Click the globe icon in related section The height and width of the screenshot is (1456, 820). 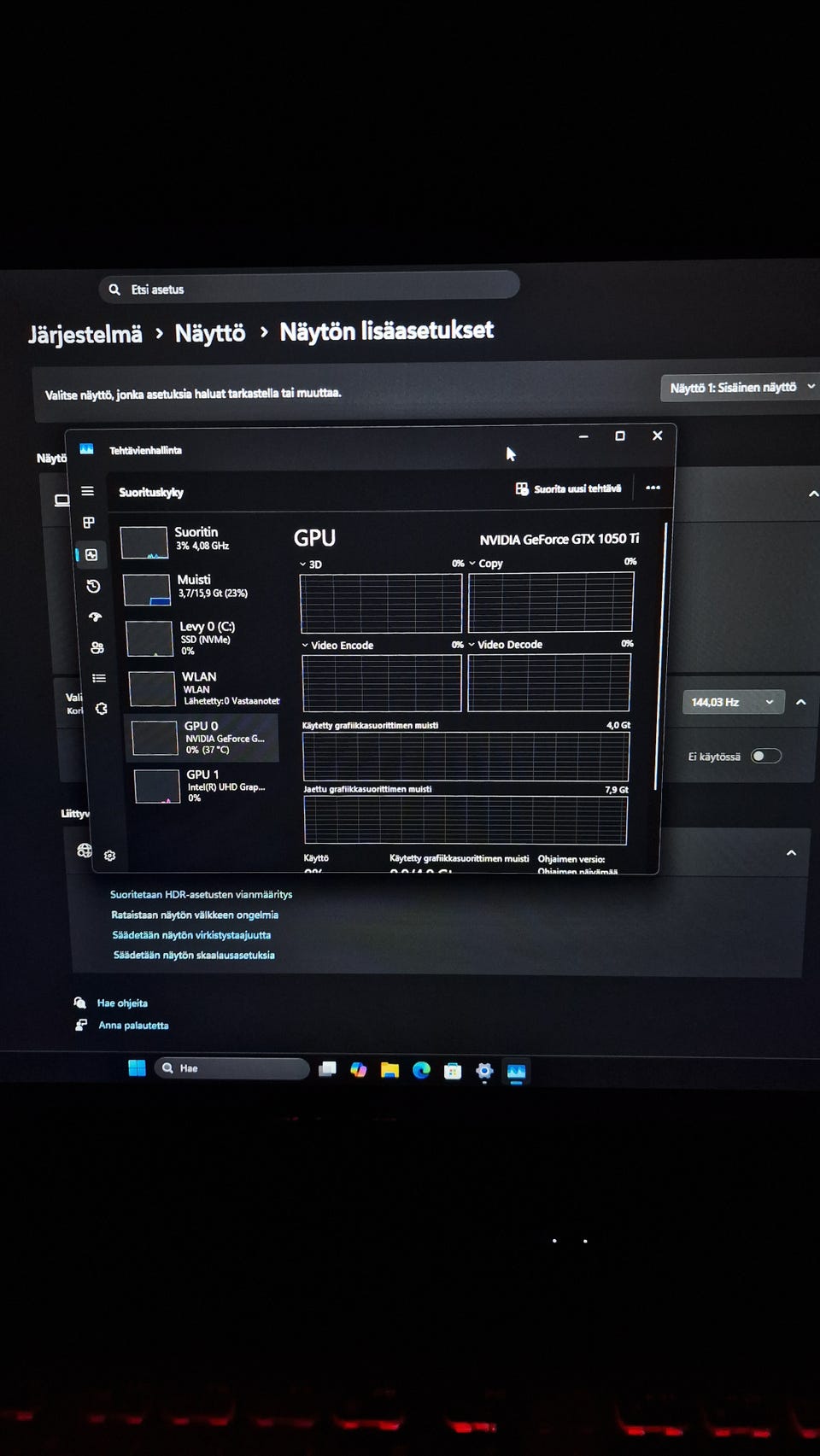click(84, 850)
